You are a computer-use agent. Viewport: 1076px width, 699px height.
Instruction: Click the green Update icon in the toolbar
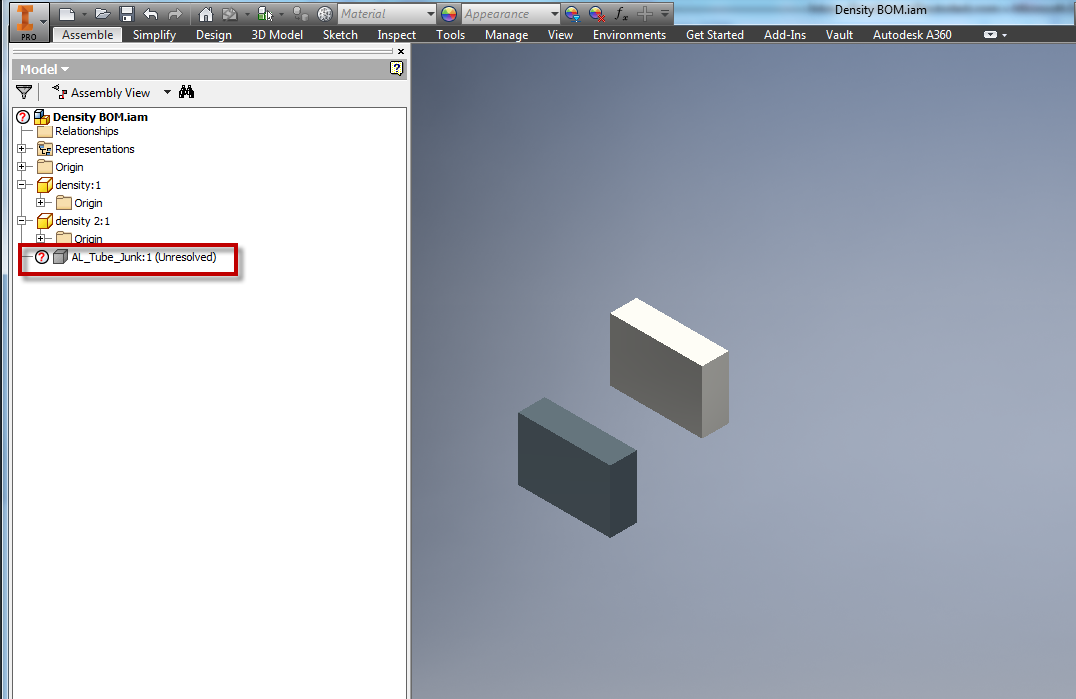tap(265, 14)
